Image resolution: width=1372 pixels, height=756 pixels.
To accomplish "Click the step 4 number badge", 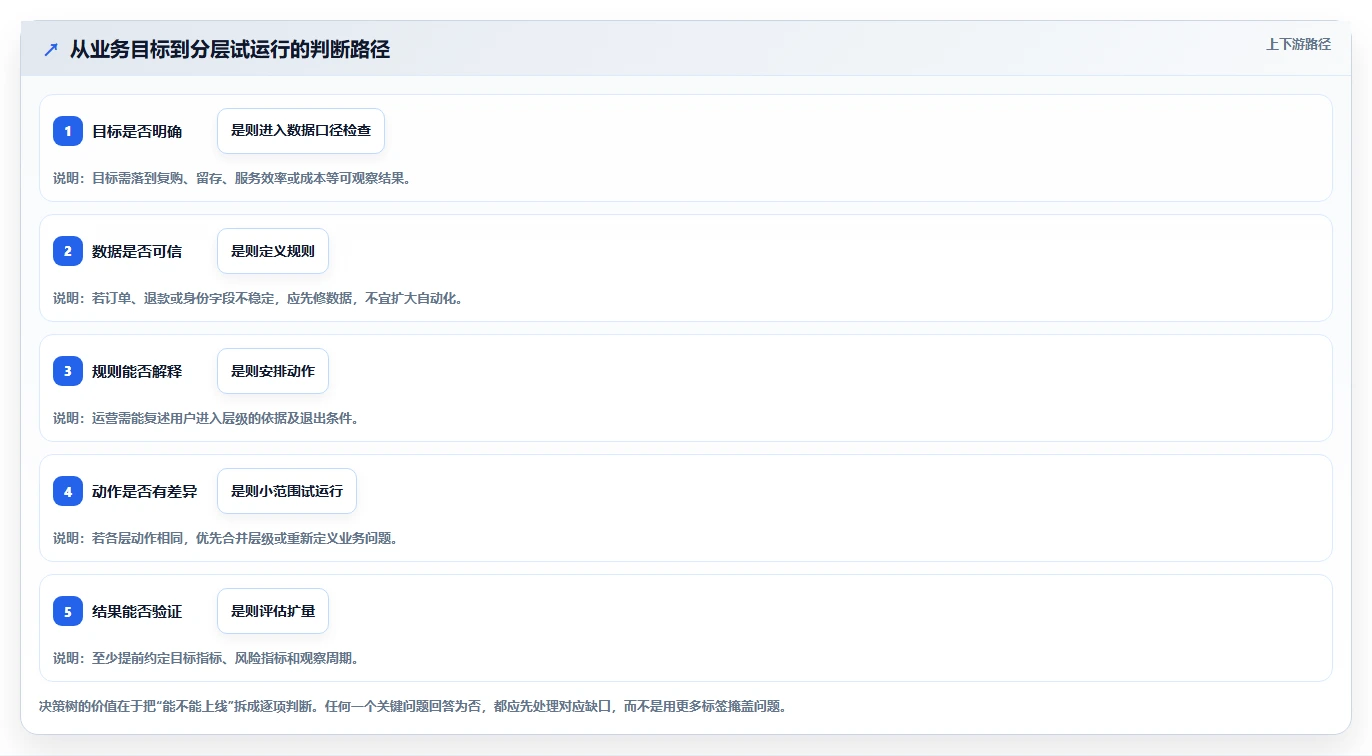I will click(68, 491).
